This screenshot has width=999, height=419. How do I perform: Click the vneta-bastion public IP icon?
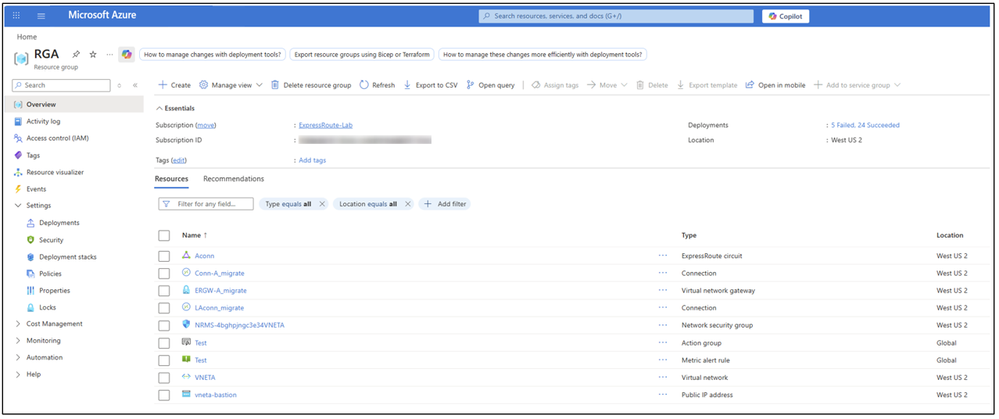[x=186, y=394]
